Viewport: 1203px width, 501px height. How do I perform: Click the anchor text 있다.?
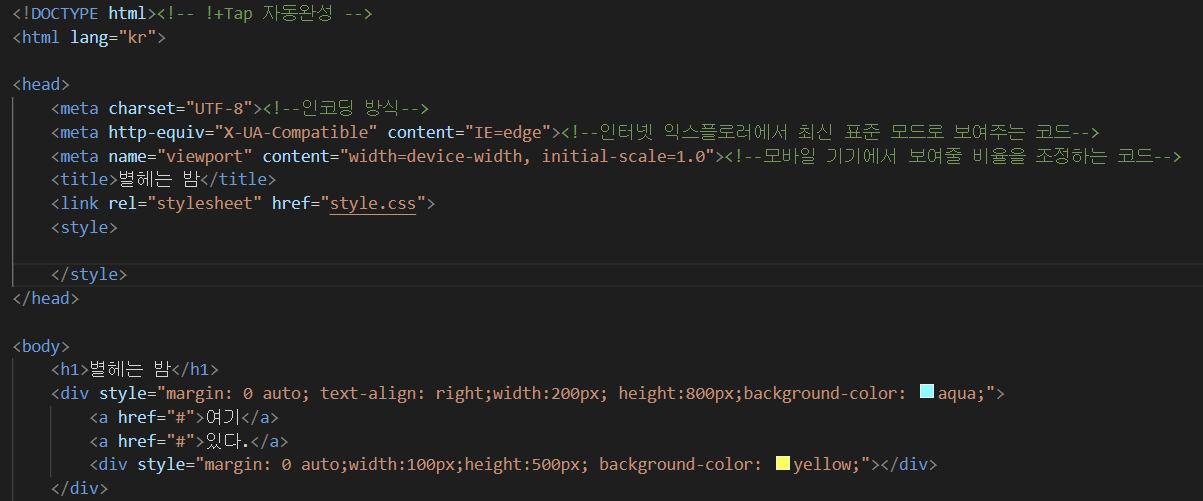click(227, 441)
